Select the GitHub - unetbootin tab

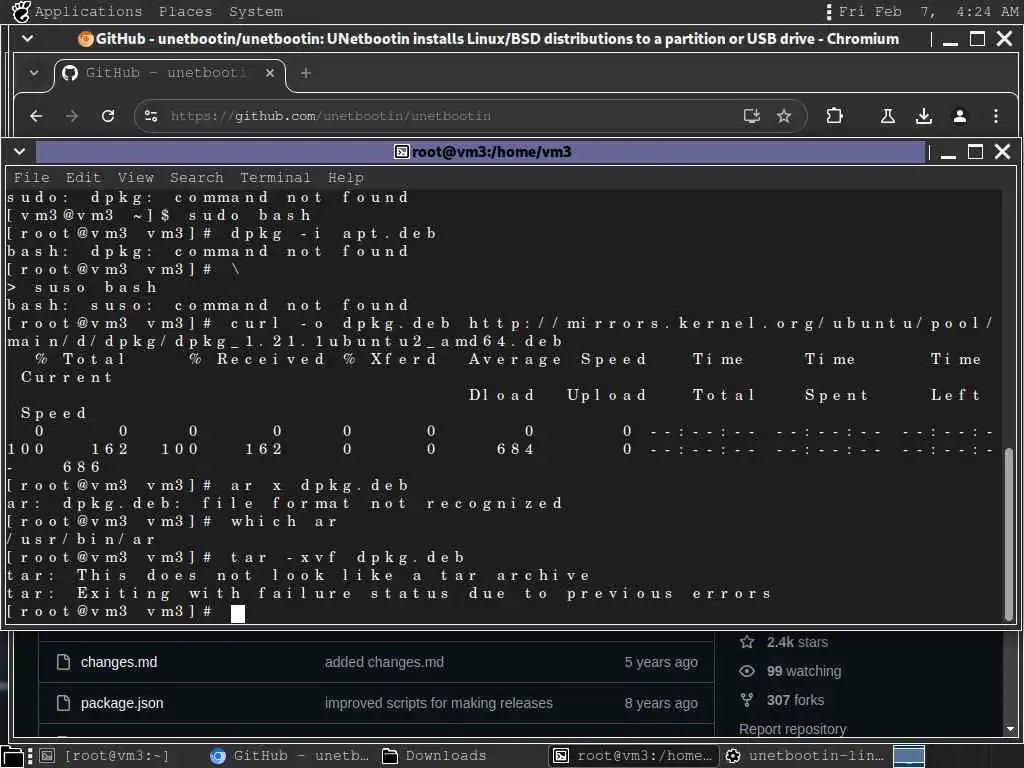[168, 73]
